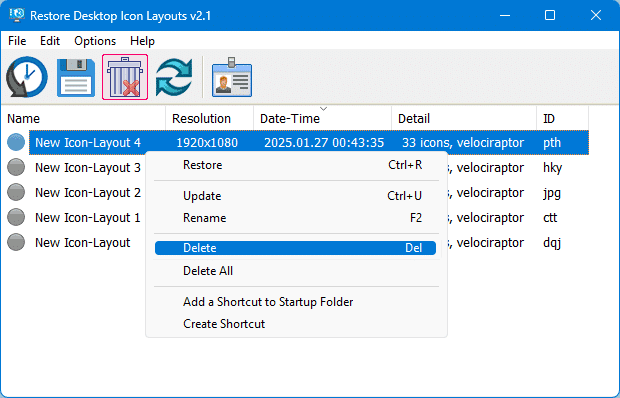Click the app icon in title bar
The image size is (620, 398).
(x=17, y=15)
